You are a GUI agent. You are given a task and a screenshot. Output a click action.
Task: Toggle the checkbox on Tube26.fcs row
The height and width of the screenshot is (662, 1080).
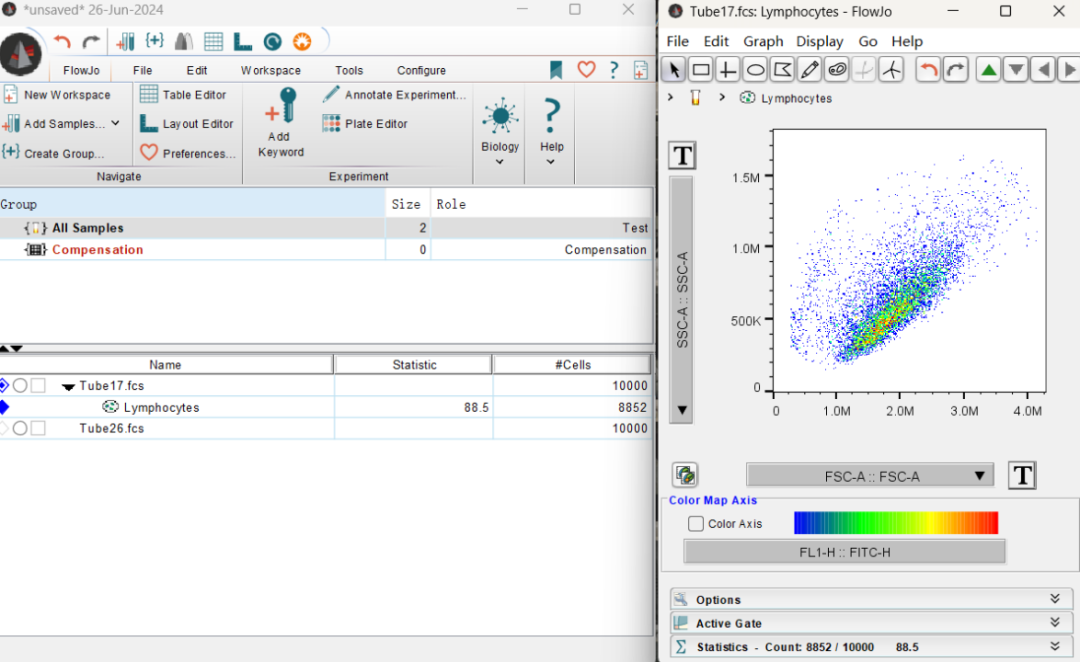pos(38,428)
